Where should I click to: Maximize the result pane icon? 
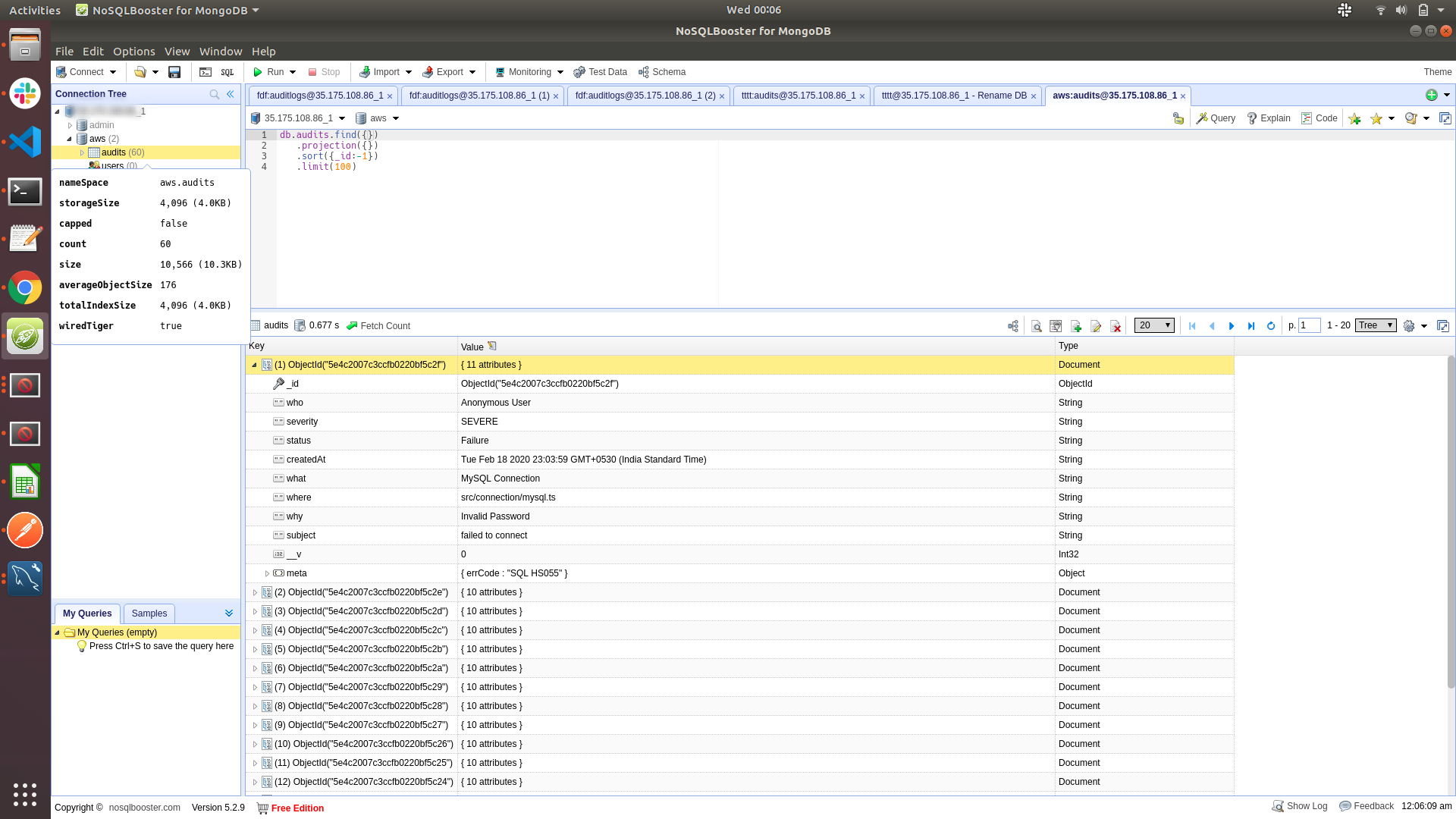coord(1443,326)
